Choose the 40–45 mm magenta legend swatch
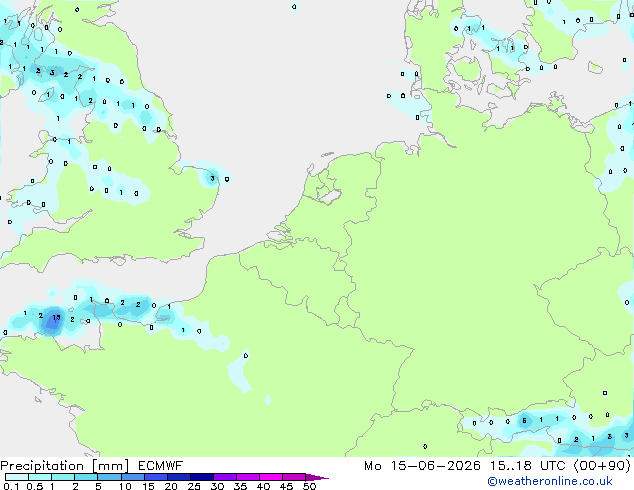634x490 pixels. coord(271,477)
